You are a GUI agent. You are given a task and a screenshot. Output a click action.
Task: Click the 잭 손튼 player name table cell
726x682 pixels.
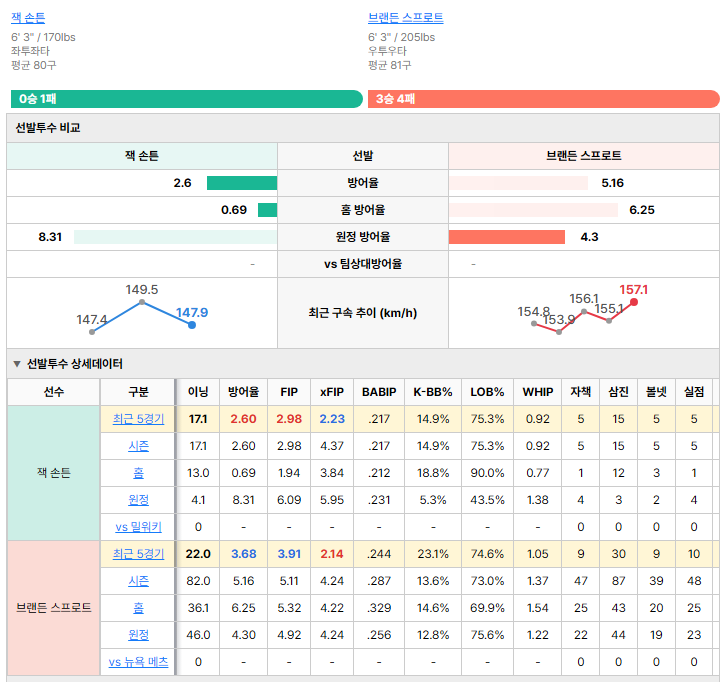coord(54,473)
